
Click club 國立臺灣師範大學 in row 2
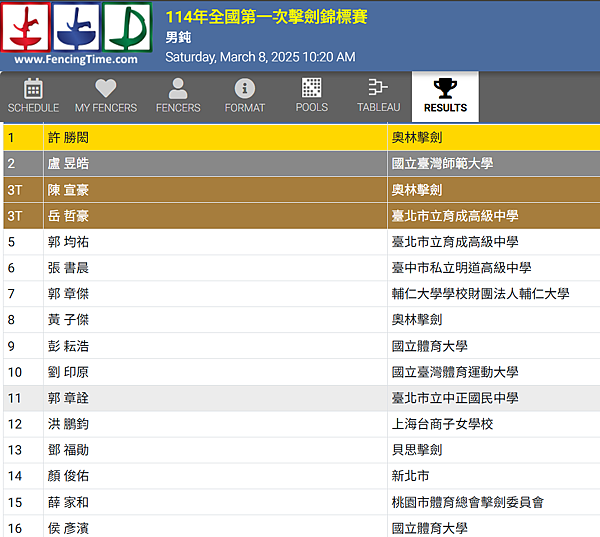click(x=442, y=163)
